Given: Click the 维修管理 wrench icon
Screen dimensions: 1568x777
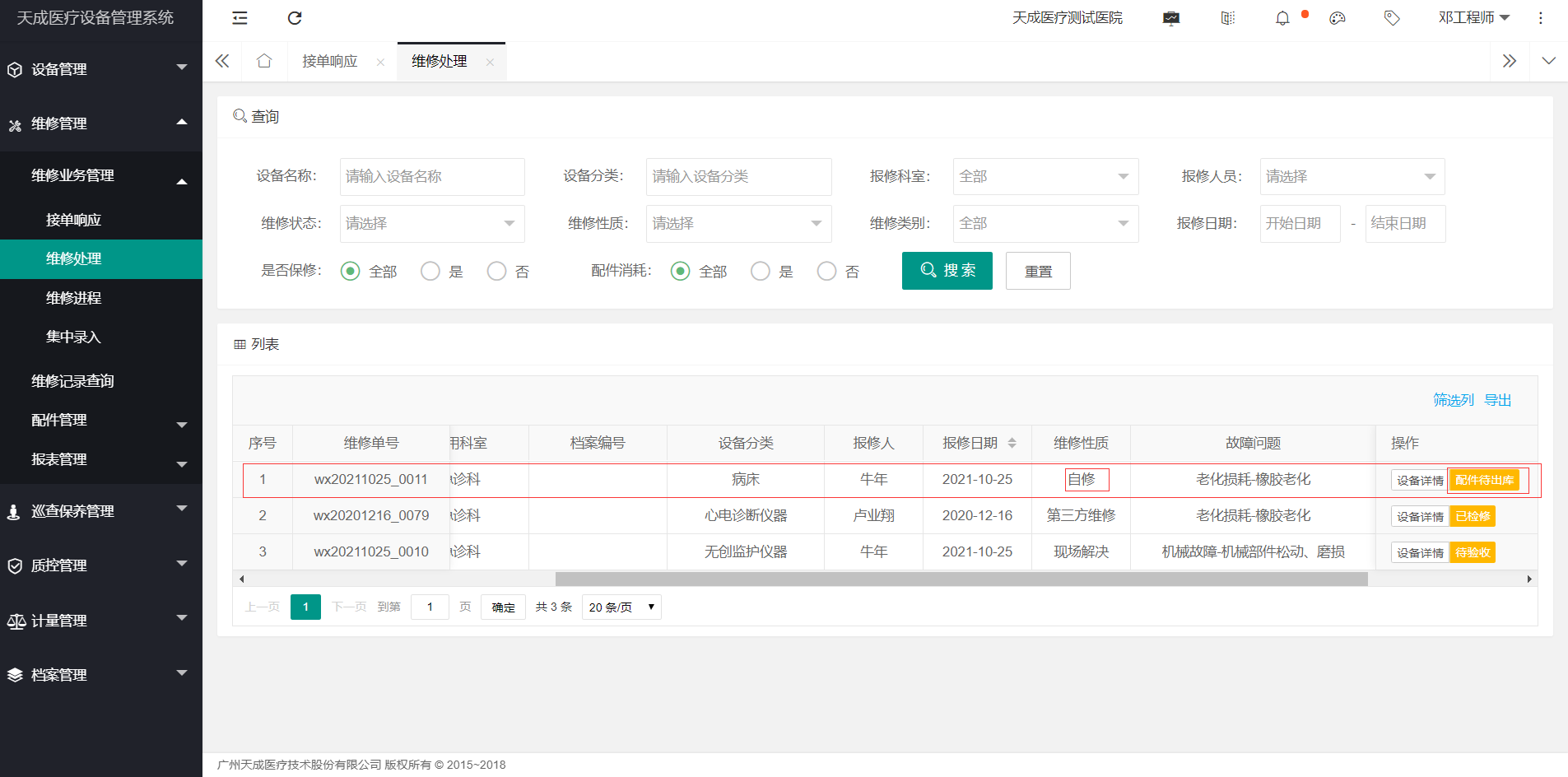Looking at the screenshot, I should point(15,125).
